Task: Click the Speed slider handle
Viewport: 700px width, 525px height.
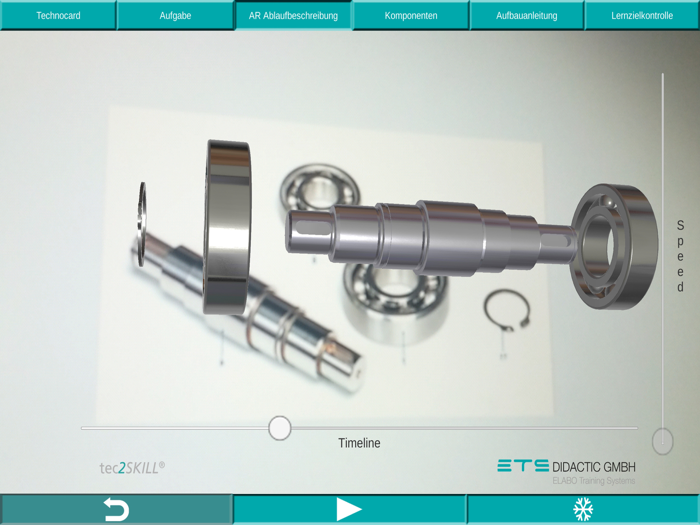Action: click(662, 441)
